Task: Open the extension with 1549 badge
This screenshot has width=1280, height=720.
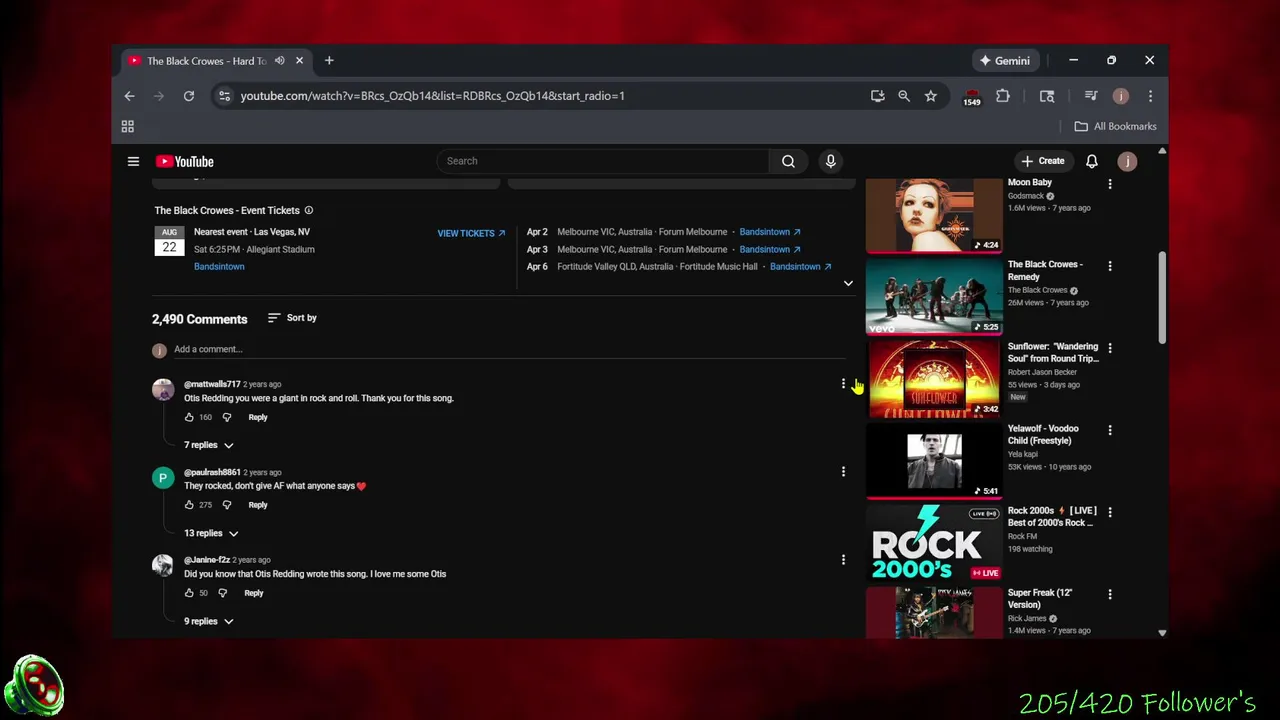Action: tap(972, 97)
